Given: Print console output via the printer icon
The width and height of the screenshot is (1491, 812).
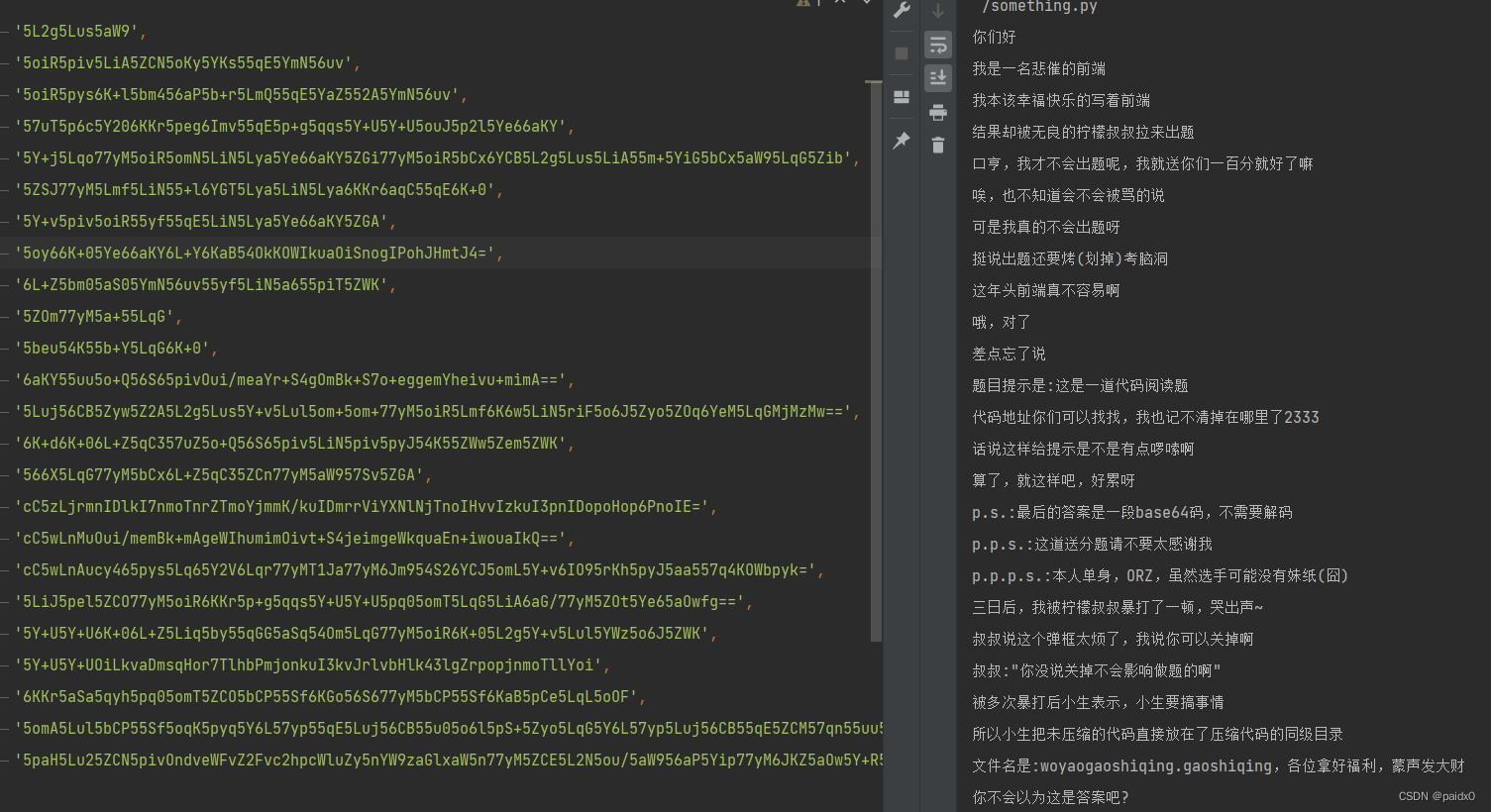Looking at the screenshot, I should [x=937, y=112].
